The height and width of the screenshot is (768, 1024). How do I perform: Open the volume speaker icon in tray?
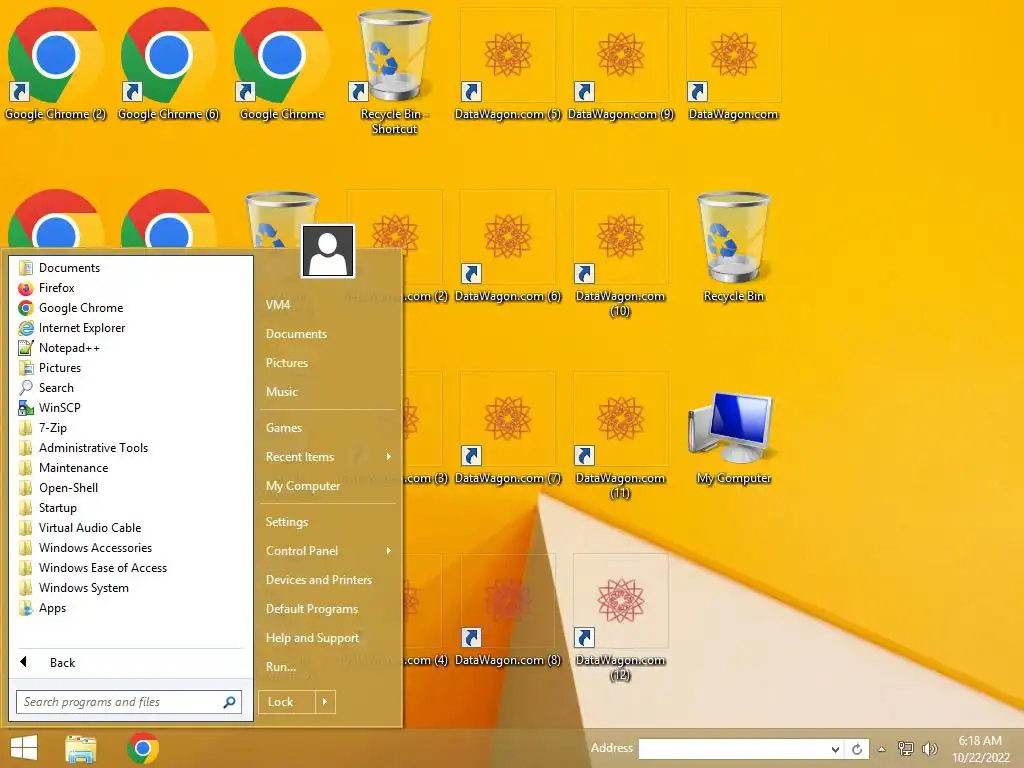pyautogui.click(x=929, y=748)
